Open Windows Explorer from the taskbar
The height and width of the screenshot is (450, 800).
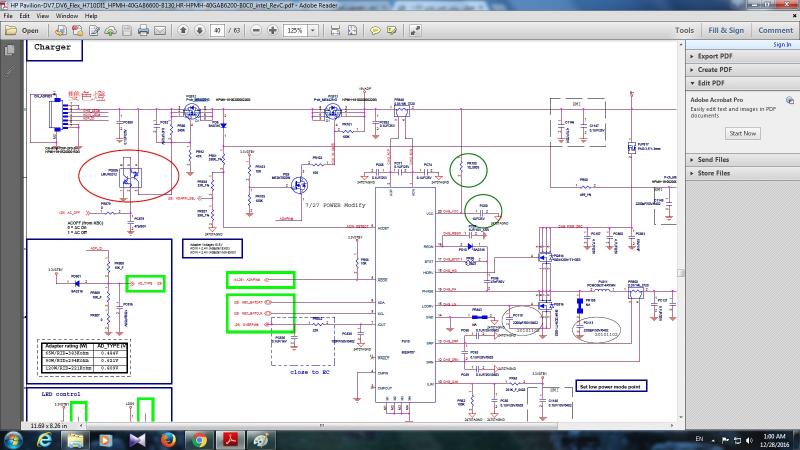pos(76,440)
